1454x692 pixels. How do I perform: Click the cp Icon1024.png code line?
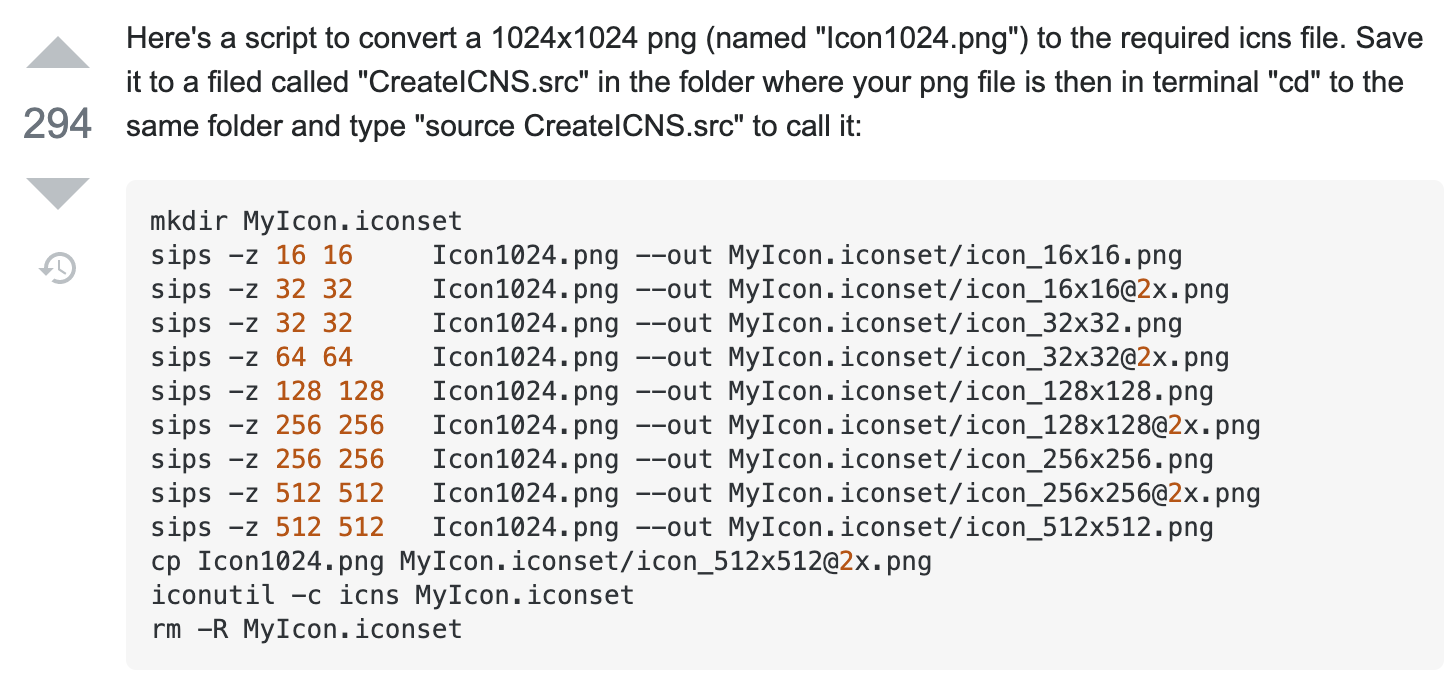541,562
